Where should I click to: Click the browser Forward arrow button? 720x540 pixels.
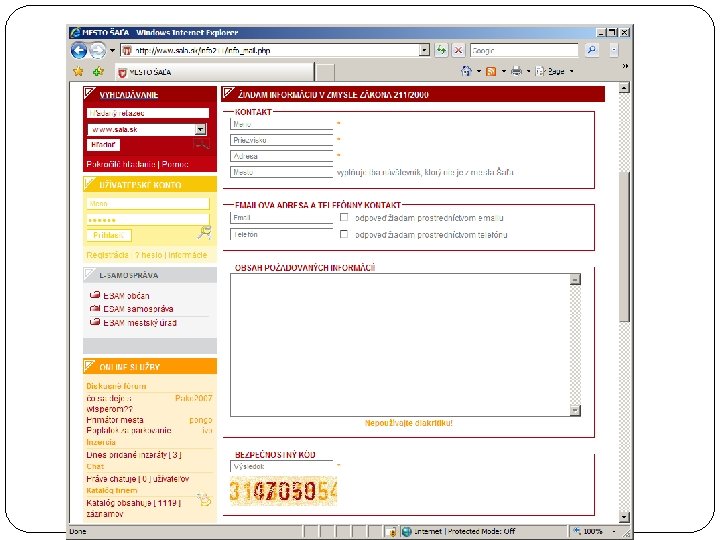click(97, 50)
